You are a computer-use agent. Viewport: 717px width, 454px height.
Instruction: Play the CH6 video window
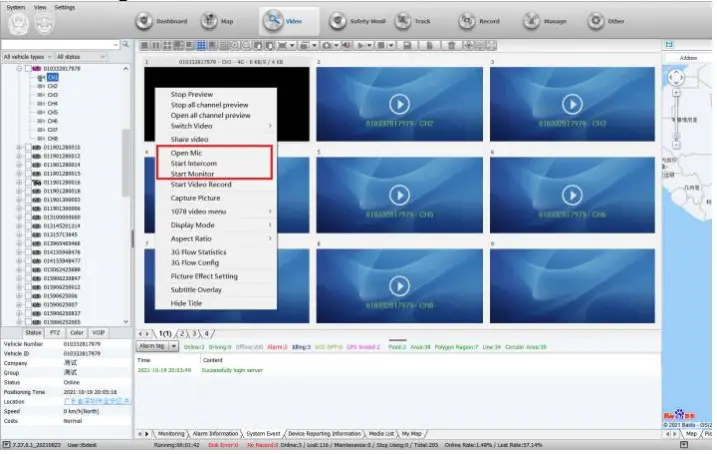(x=572, y=195)
